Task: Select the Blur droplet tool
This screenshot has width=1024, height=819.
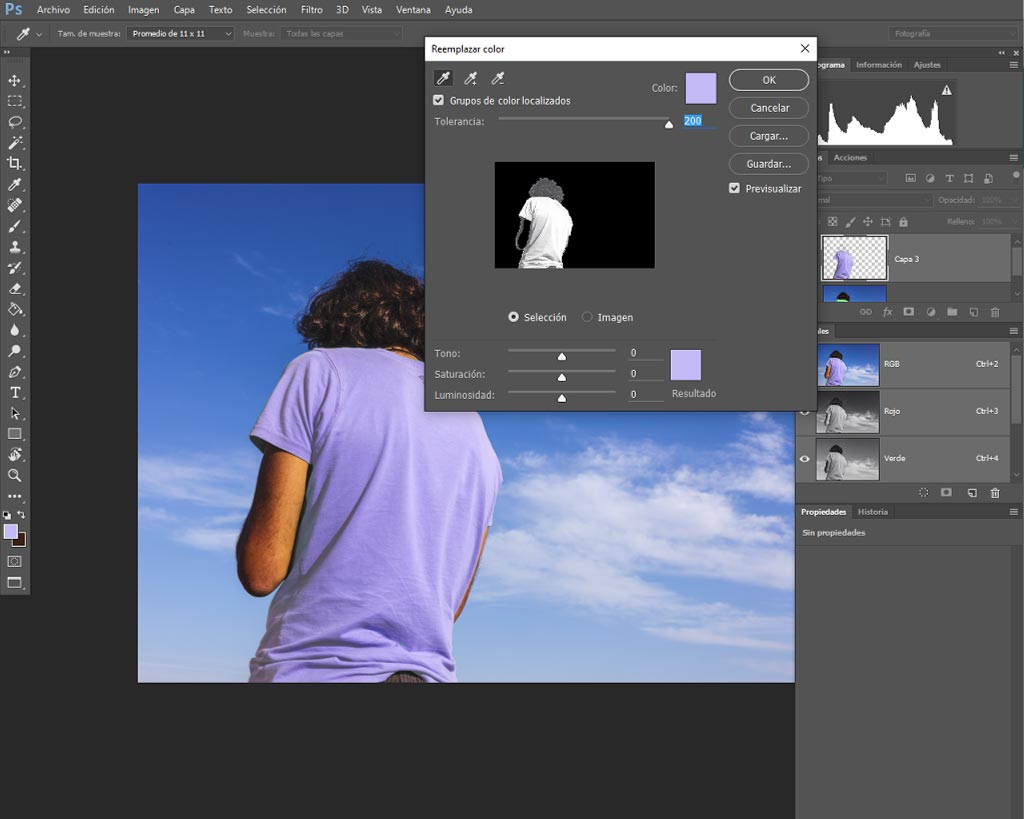Action: pyautogui.click(x=14, y=330)
